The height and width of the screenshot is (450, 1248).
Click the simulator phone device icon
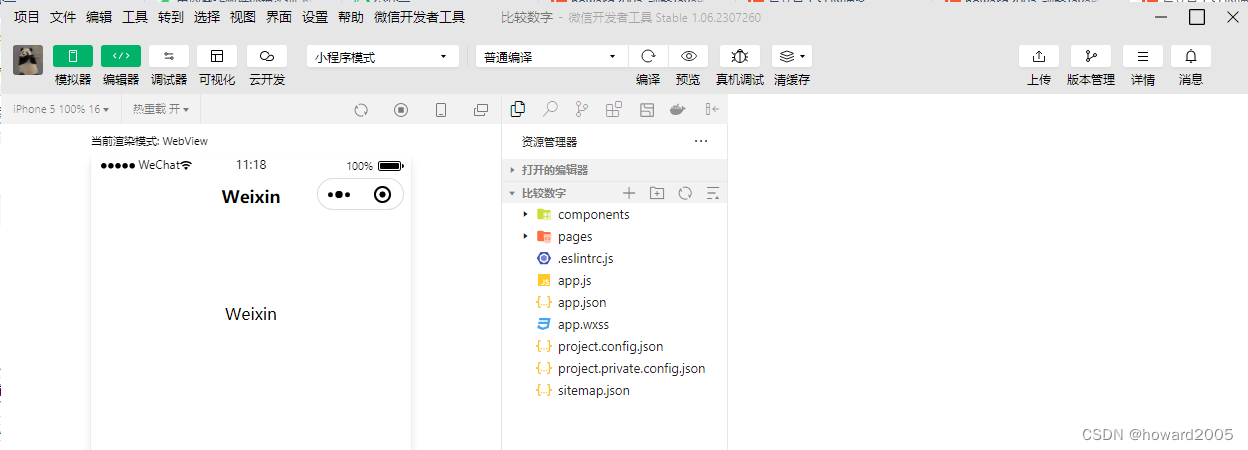pyautogui.click(x=441, y=110)
